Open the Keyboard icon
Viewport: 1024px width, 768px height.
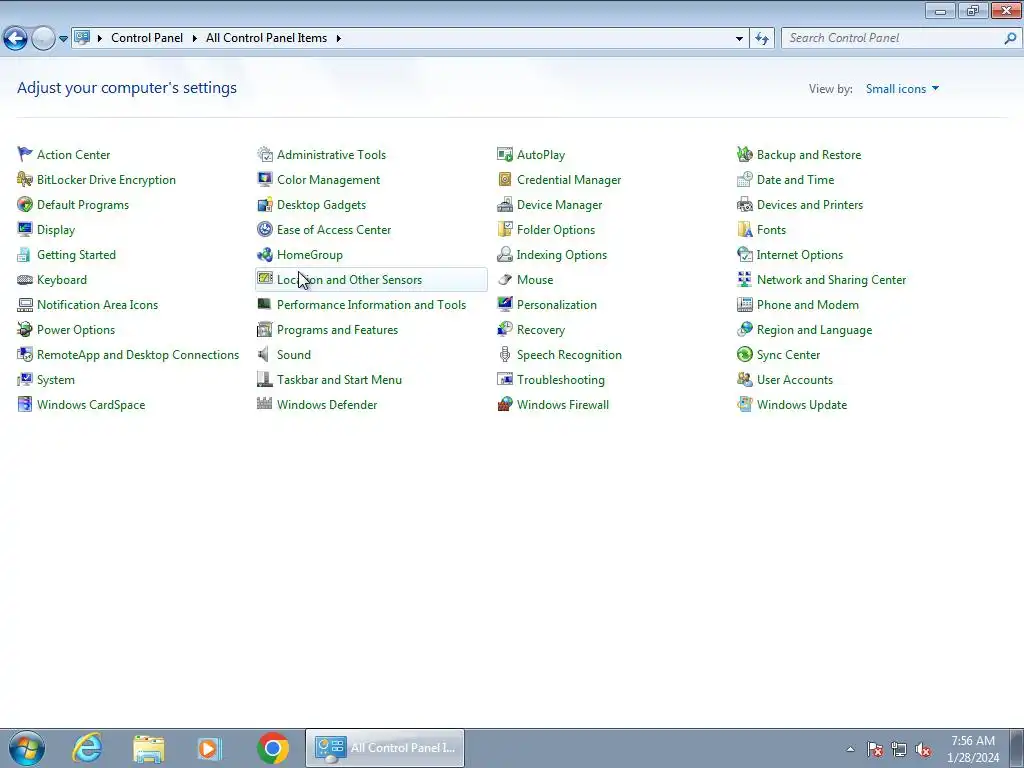[x=25, y=280]
